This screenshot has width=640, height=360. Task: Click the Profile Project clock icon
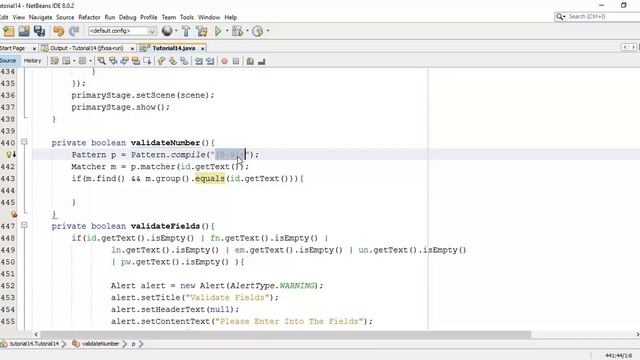click(x=258, y=31)
